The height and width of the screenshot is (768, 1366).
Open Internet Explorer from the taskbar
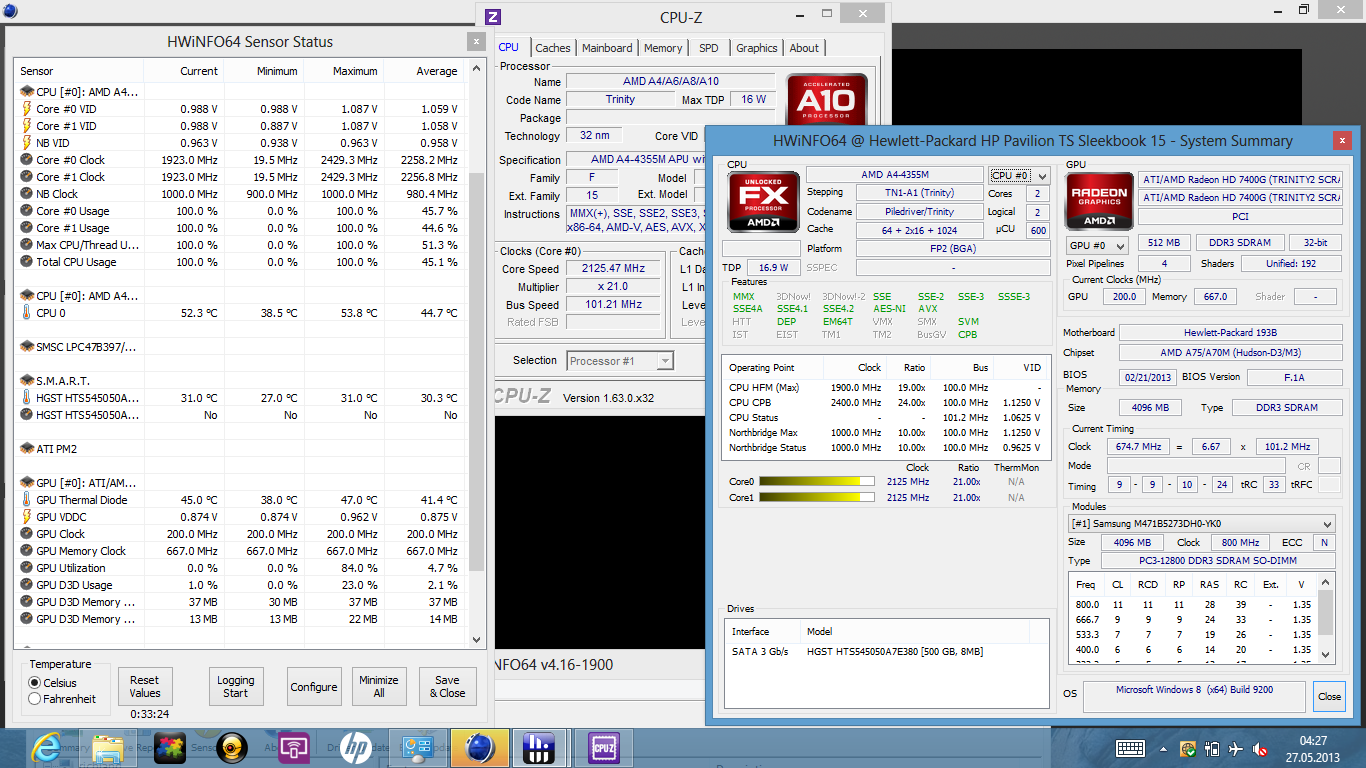[x=45, y=747]
